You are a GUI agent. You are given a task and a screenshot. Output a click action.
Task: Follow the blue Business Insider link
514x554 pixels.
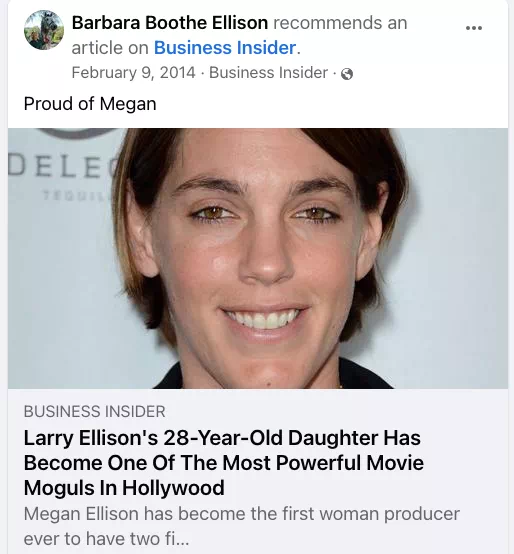point(225,48)
